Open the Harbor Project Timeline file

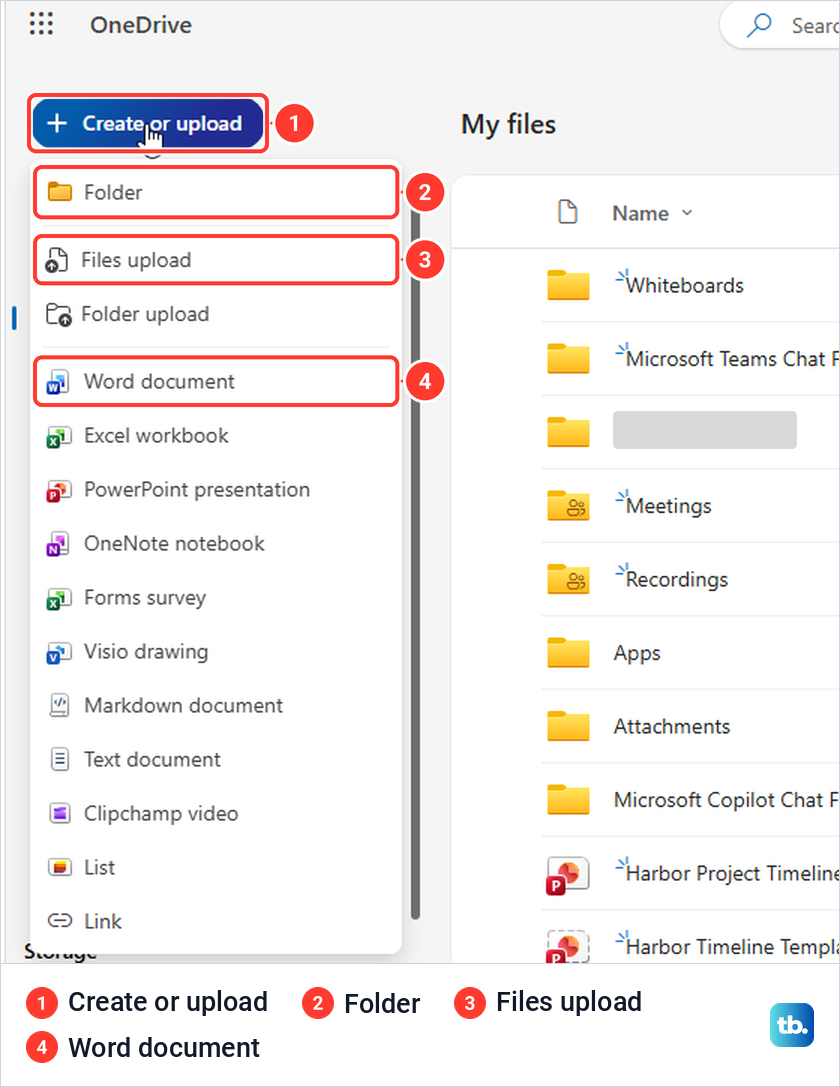pos(732,873)
